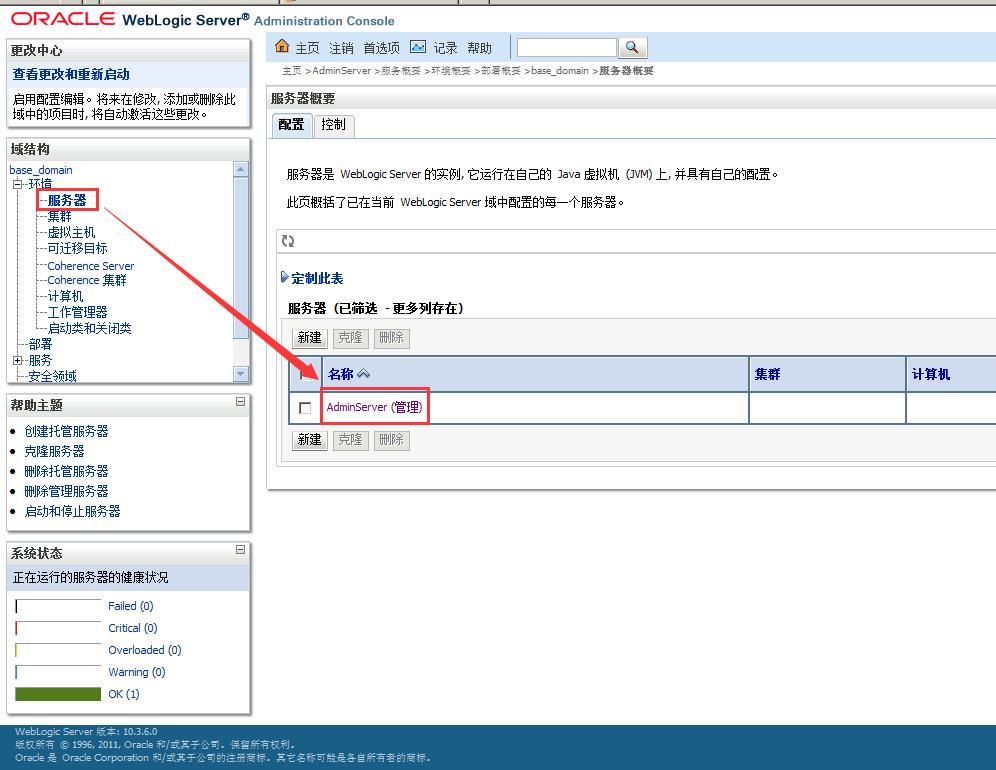Click the 集群 column header in the table

point(767,374)
